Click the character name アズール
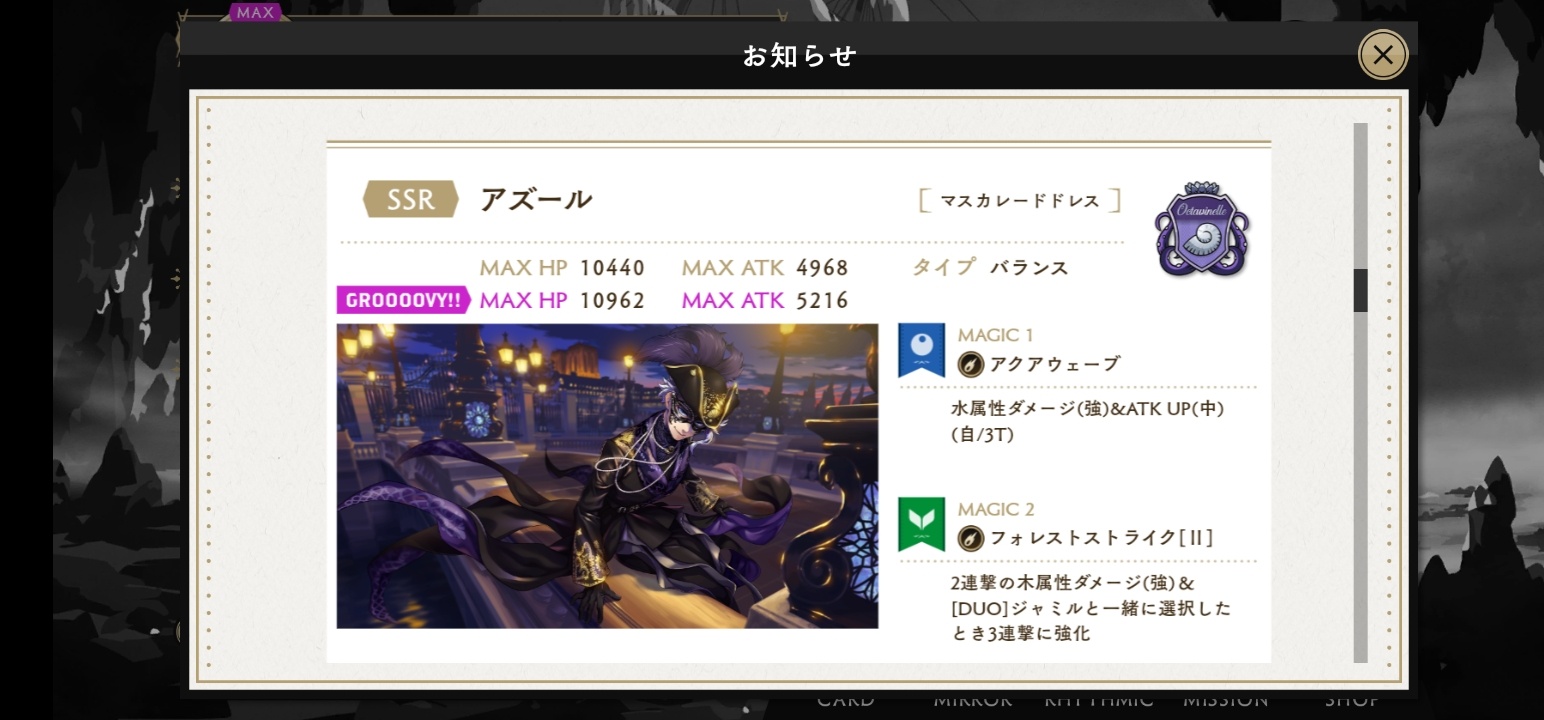 tap(536, 199)
